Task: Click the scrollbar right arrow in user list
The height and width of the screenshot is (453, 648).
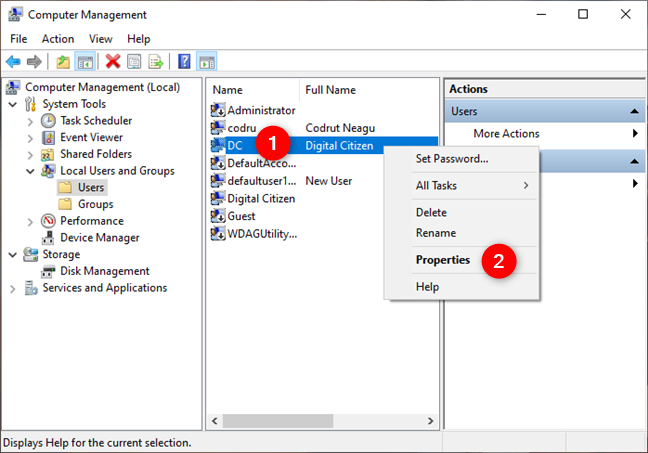Action: coord(430,421)
